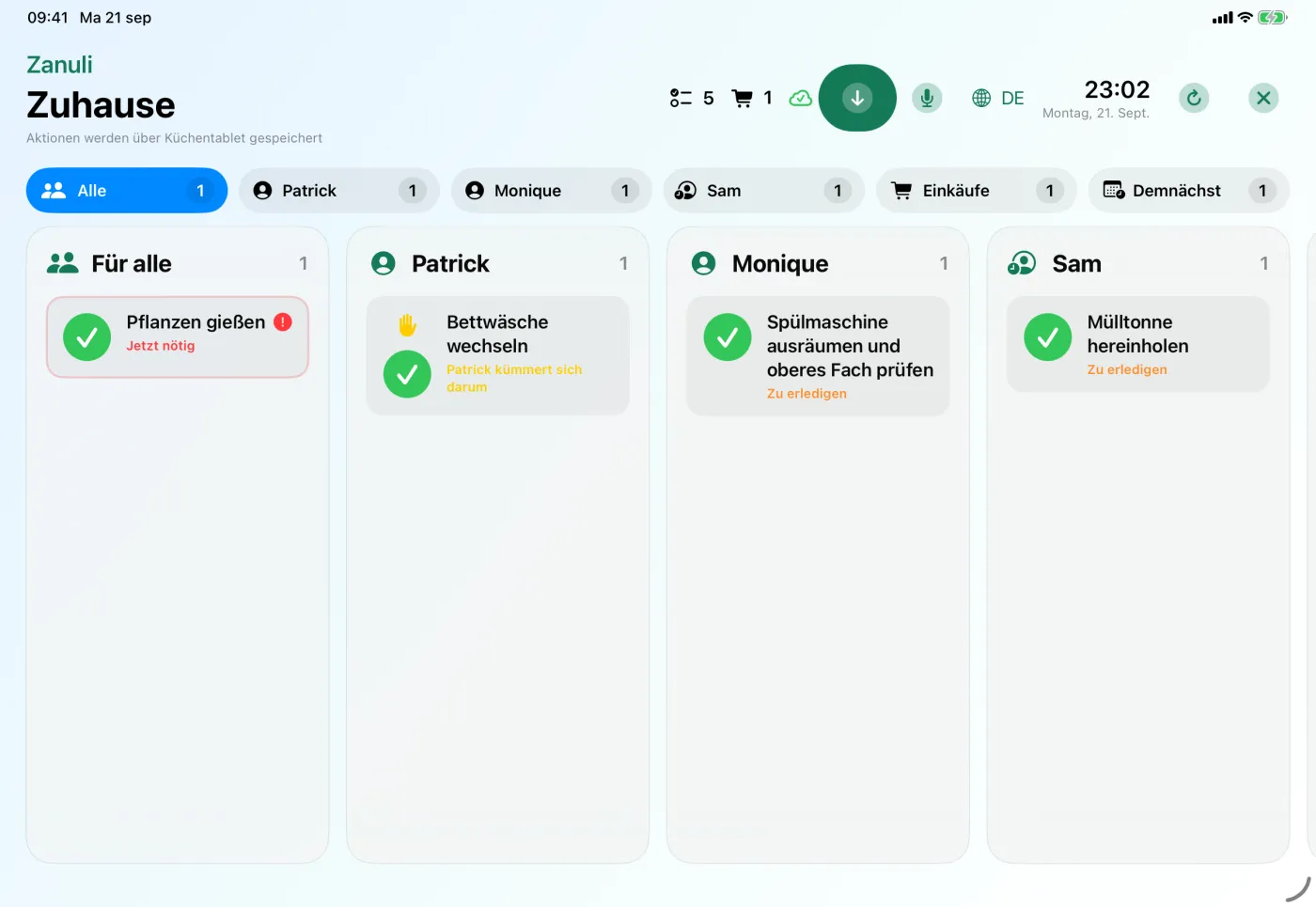
Task: Open the Einkäufe tab
Action: point(977,191)
